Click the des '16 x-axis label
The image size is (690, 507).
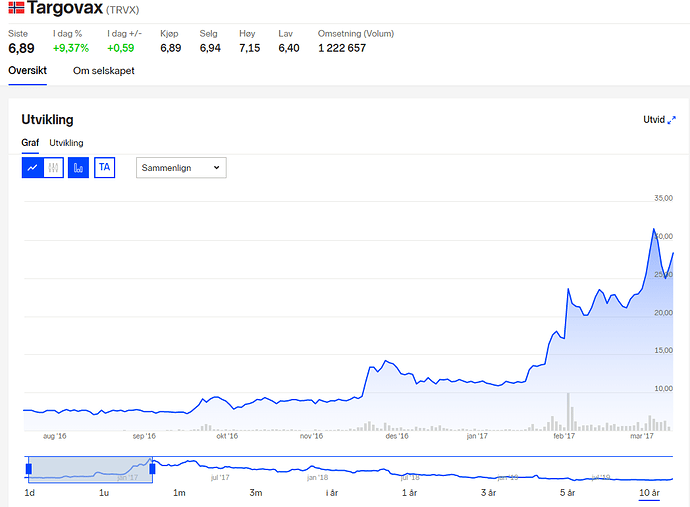pyautogui.click(x=397, y=436)
